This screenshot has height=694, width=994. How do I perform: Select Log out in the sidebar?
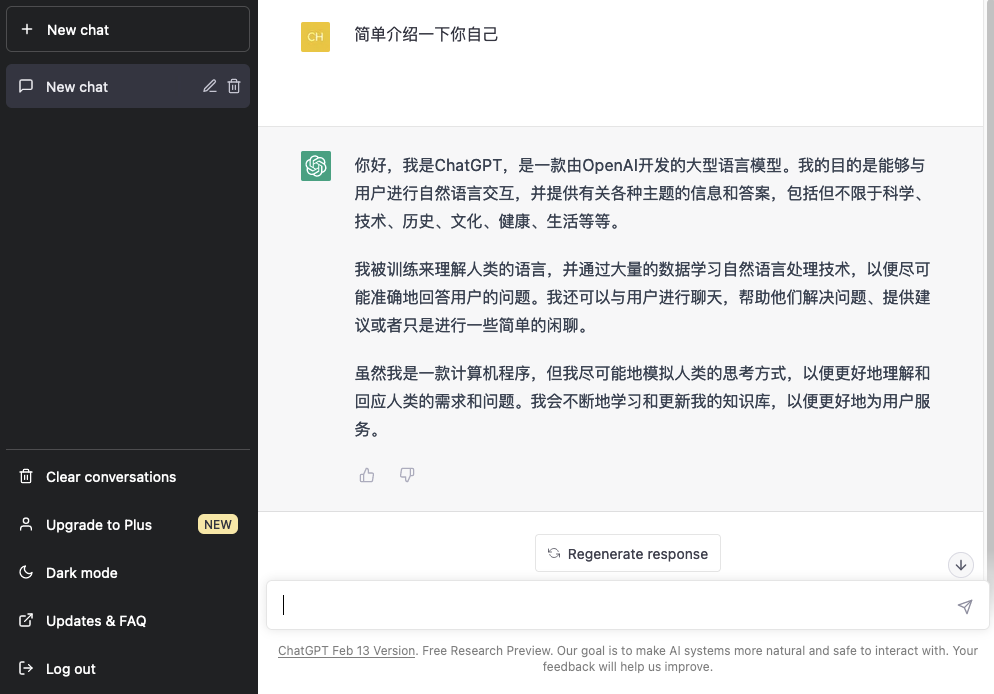(x=71, y=669)
